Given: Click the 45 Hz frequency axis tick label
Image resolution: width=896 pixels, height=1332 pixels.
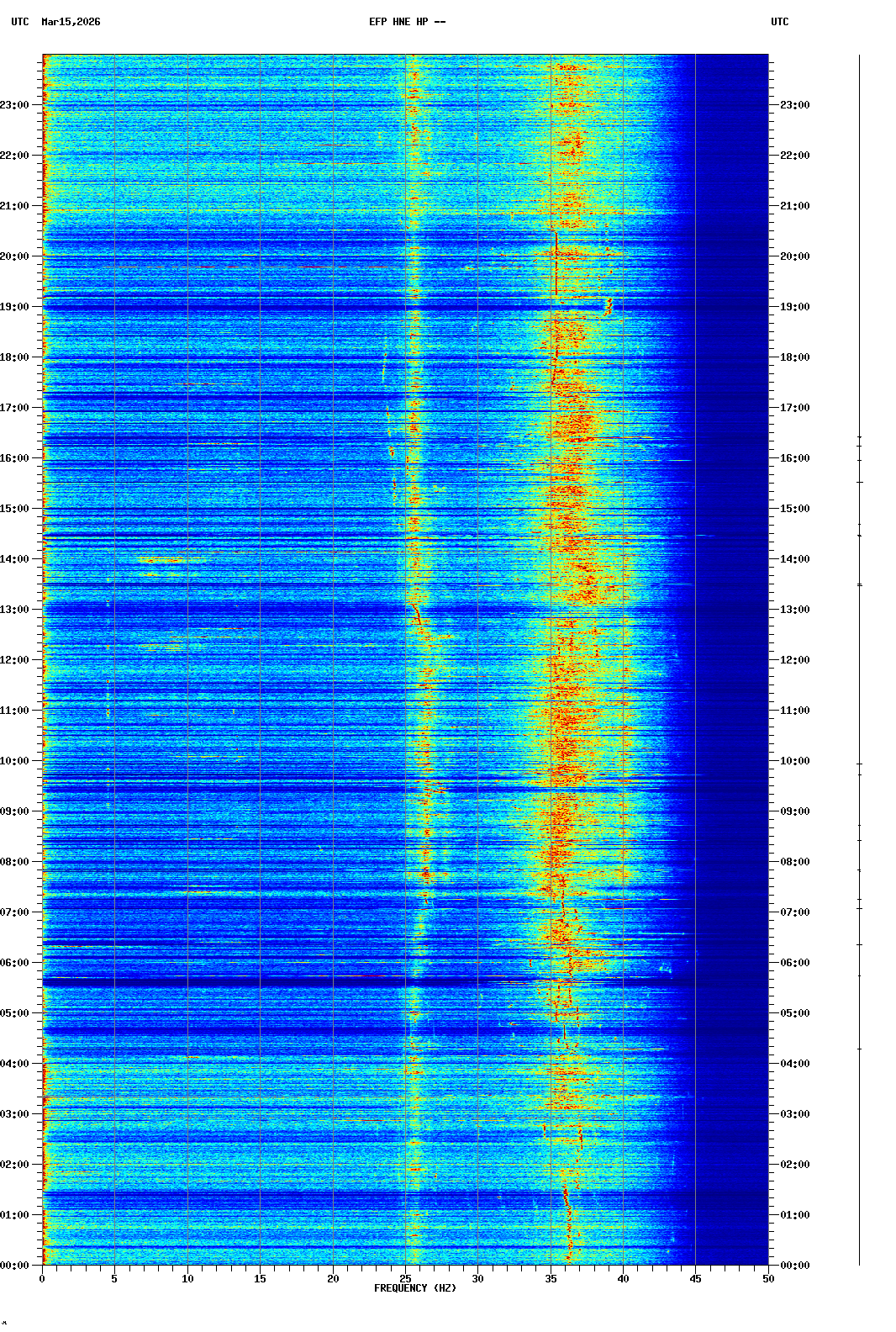Looking at the screenshot, I should [x=695, y=1279].
